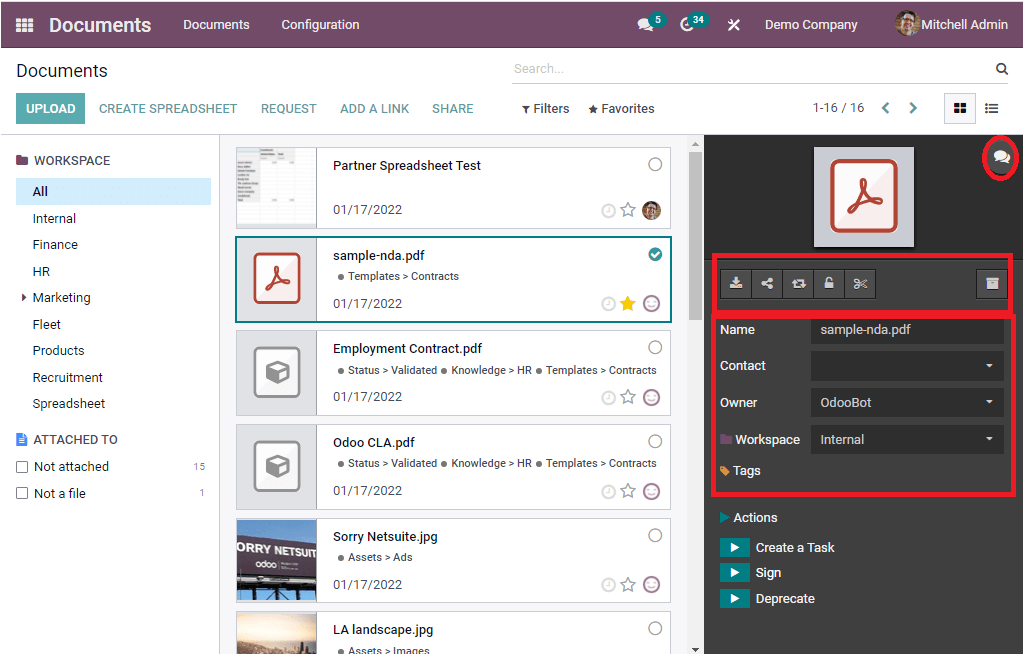Screen dimensions: 1024x655
Task: Deselect the sample-nda.pdf checked circle
Action: click(655, 255)
